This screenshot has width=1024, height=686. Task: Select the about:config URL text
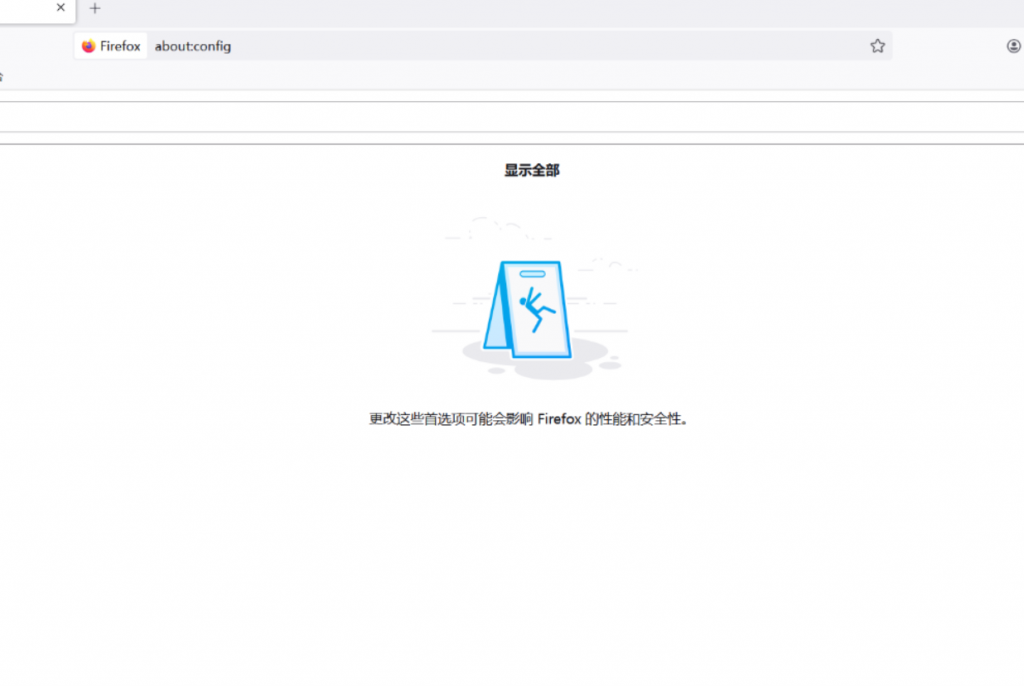pyautogui.click(x=193, y=46)
